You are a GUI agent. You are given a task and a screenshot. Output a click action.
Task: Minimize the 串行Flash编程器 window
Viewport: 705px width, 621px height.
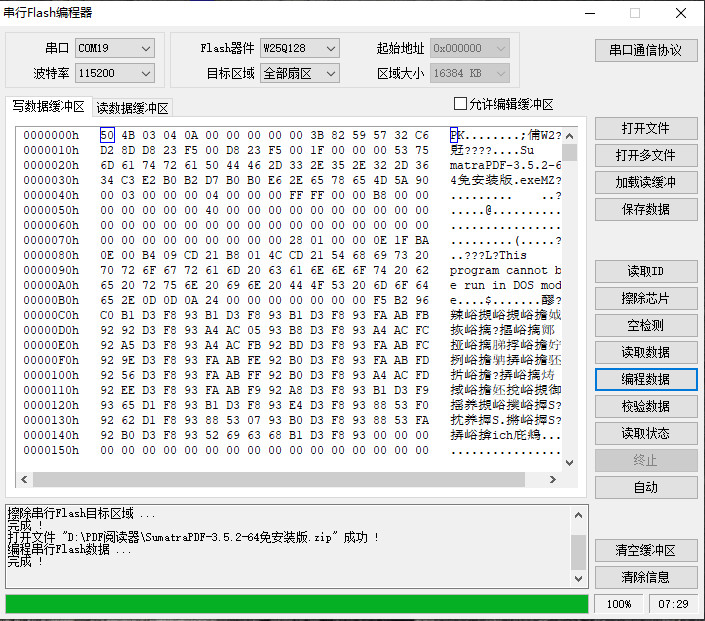(590, 13)
